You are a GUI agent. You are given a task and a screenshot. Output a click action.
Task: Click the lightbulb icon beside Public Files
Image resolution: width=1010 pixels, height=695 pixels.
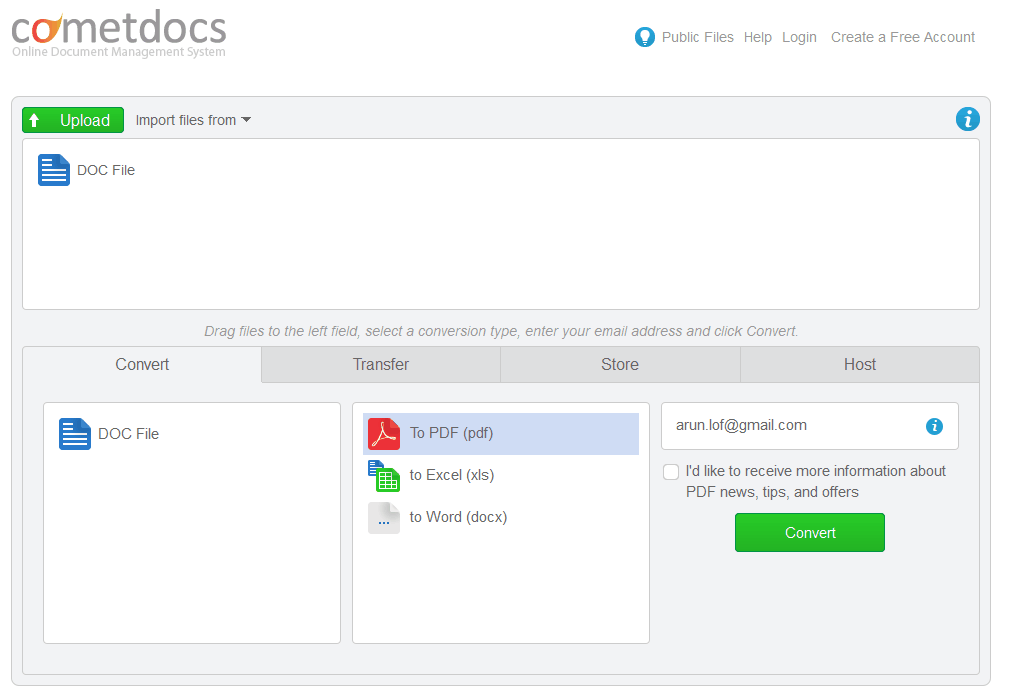(x=644, y=37)
